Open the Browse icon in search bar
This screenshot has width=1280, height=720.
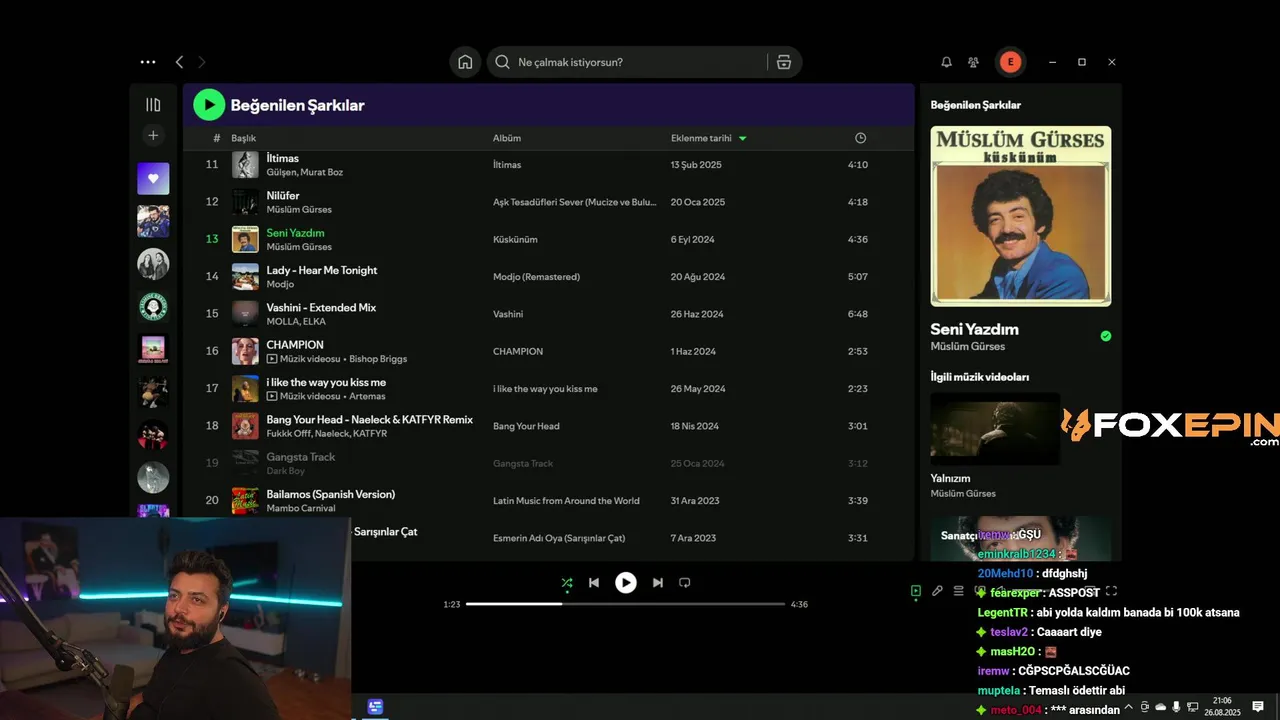click(x=784, y=62)
